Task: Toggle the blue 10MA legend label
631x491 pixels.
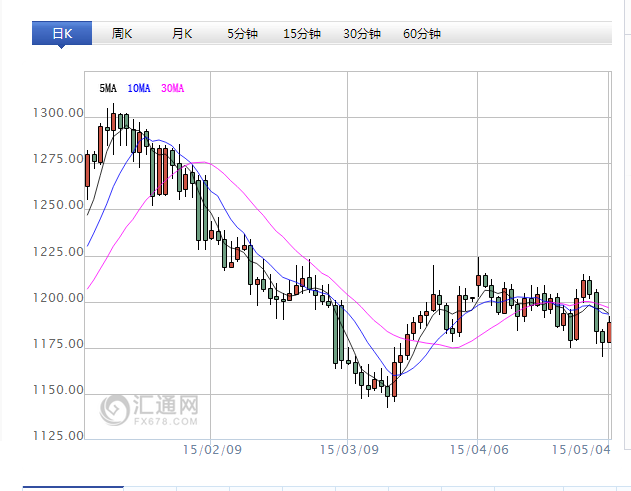Action: tap(139, 89)
